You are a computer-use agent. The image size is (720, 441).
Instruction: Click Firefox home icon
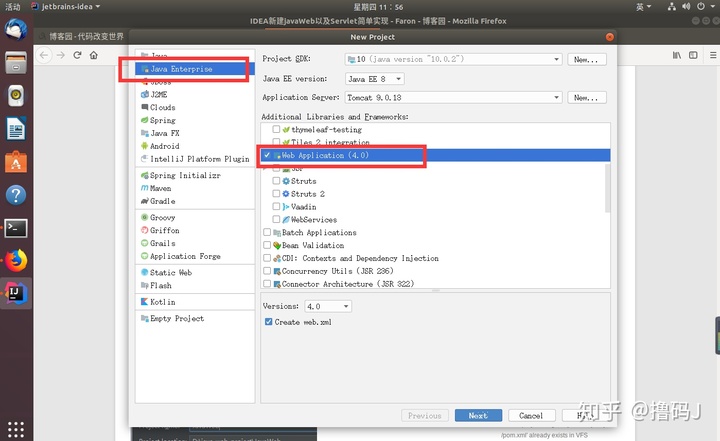point(94,55)
